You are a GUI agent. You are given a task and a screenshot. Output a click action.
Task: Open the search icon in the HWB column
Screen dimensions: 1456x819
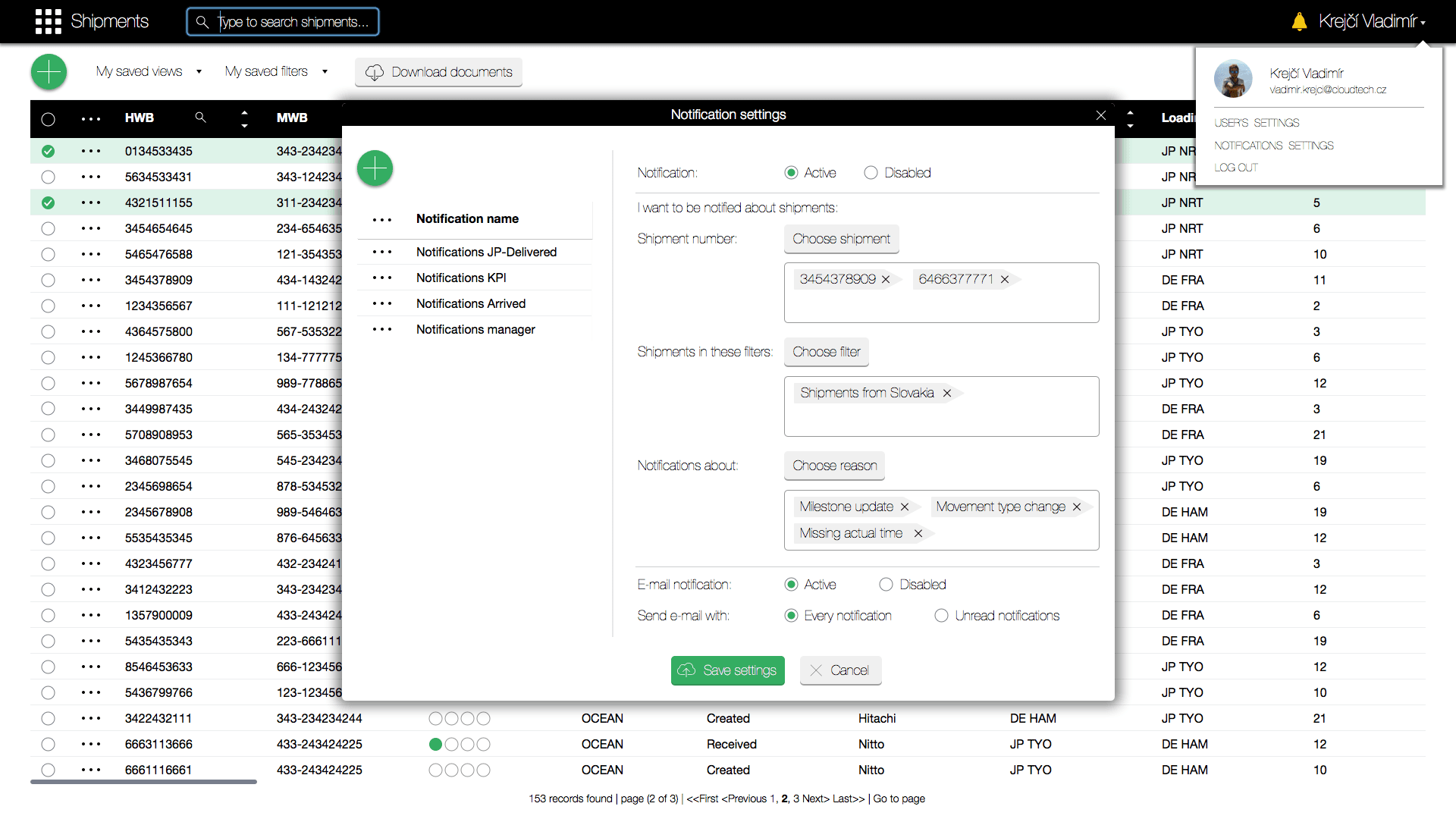point(200,118)
